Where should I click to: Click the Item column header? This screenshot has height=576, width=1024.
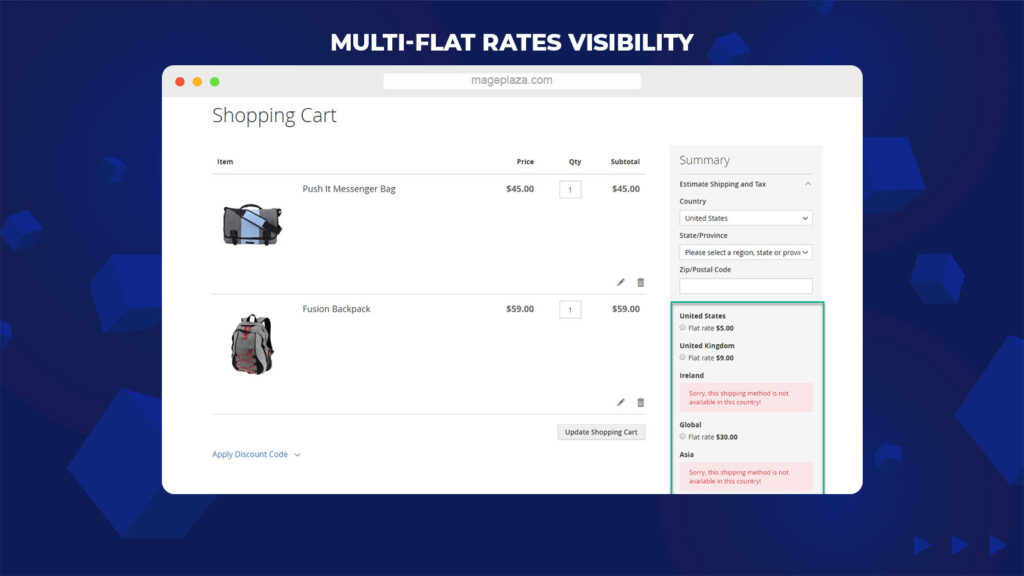coord(225,161)
